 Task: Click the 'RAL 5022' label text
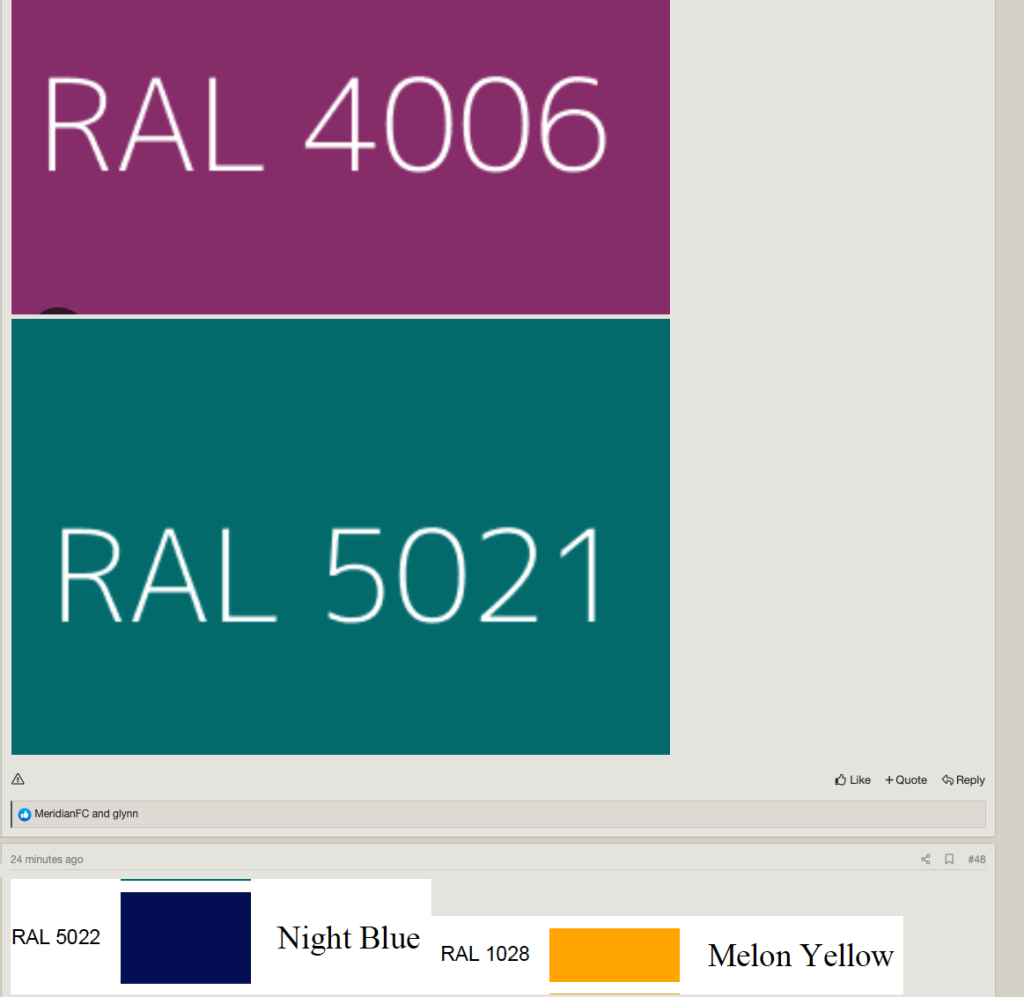(x=56, y=937)
